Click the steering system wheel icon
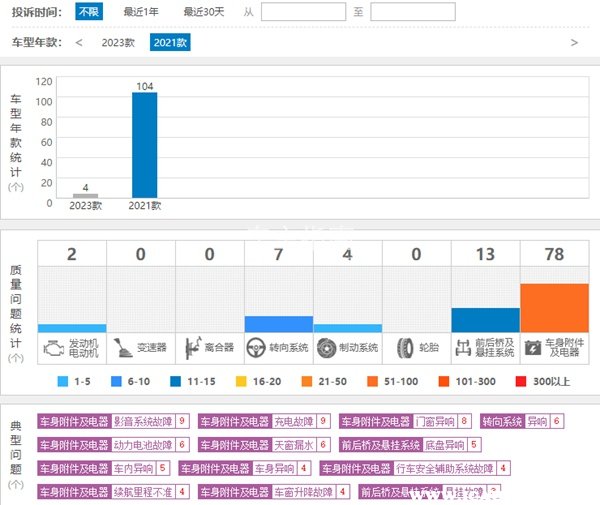The height and width of the screenshot is (505, 600). click(259, 348)
